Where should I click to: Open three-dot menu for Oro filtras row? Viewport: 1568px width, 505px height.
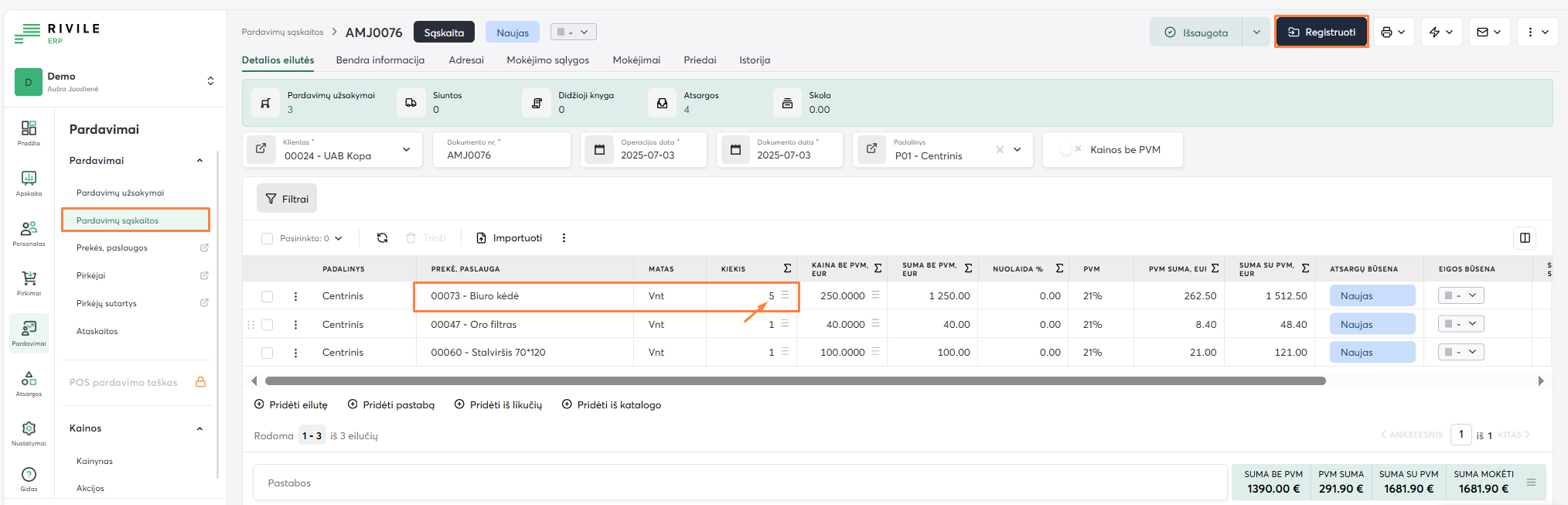tap(295, 325)
